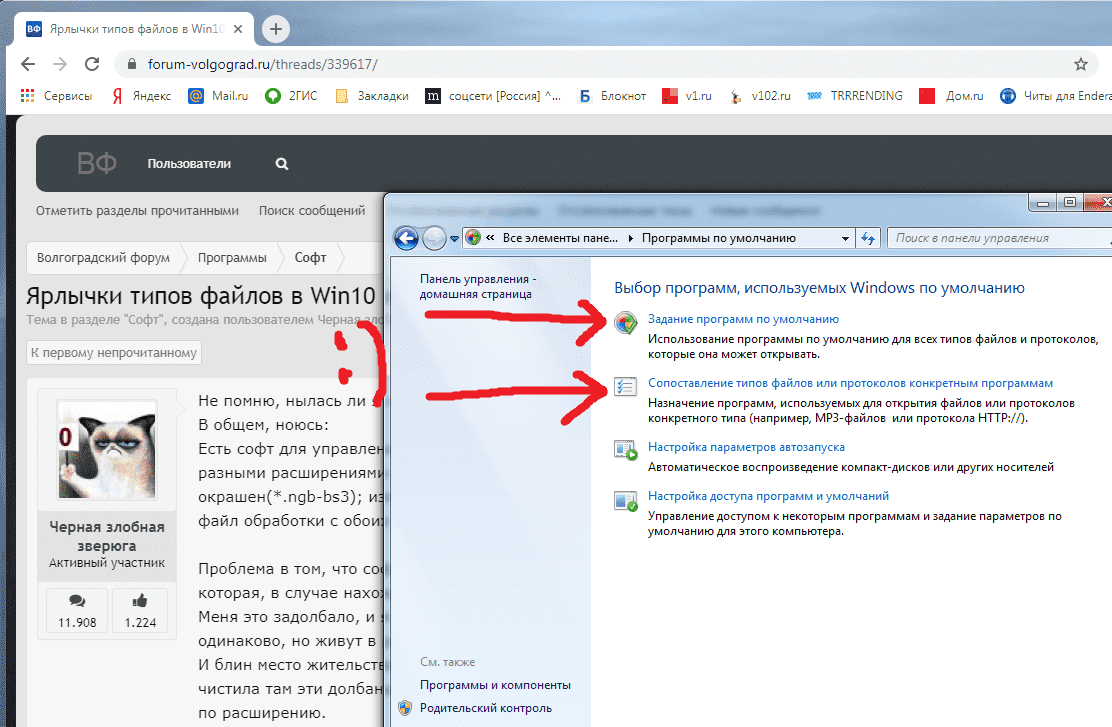The width and height of the screenshot is (1112, 727).
Task: Open 'Сопоставление типов файлов' link
Action: click(x=850, y=383)
